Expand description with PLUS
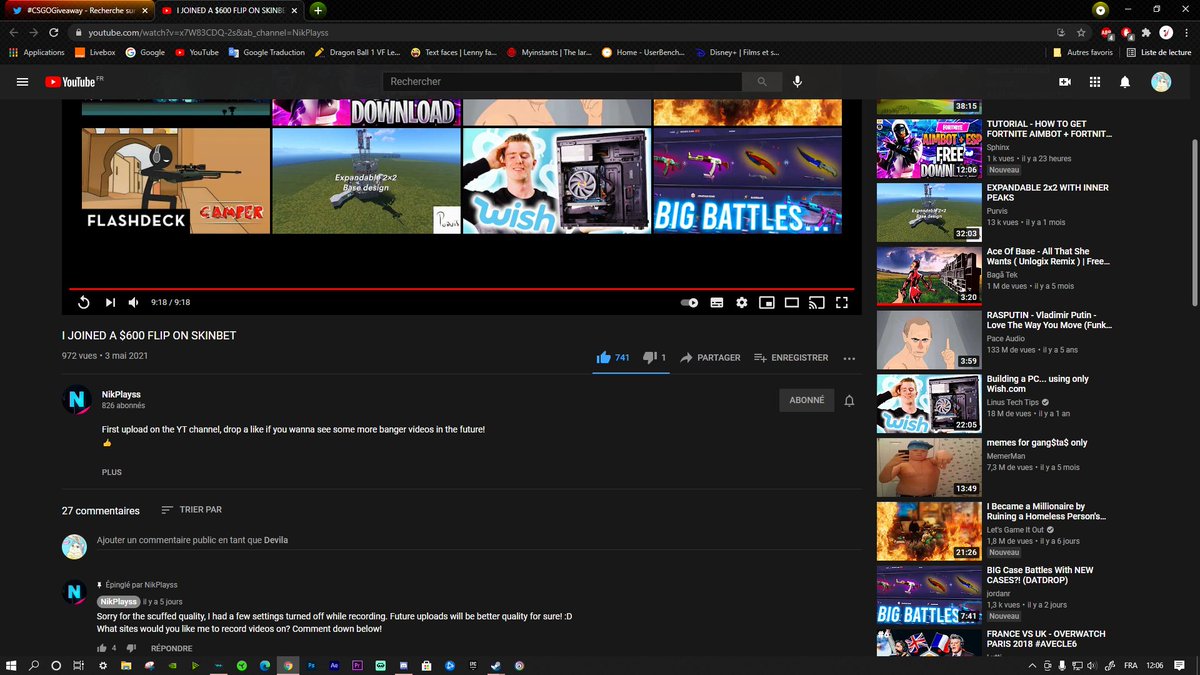Screen dimensions: 1200x675 111,472
